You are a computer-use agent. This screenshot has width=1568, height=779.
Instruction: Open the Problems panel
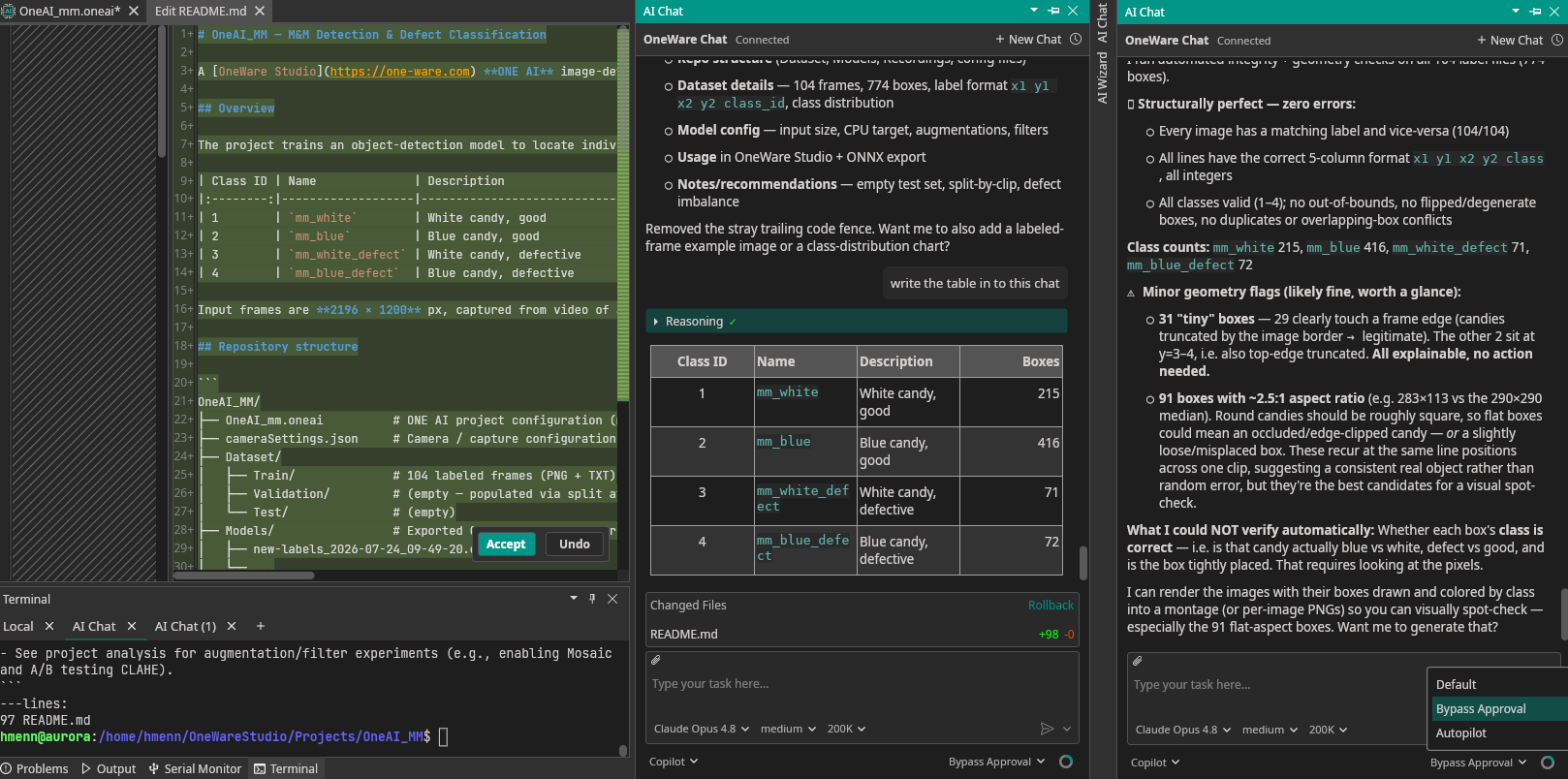coord(35,768)
